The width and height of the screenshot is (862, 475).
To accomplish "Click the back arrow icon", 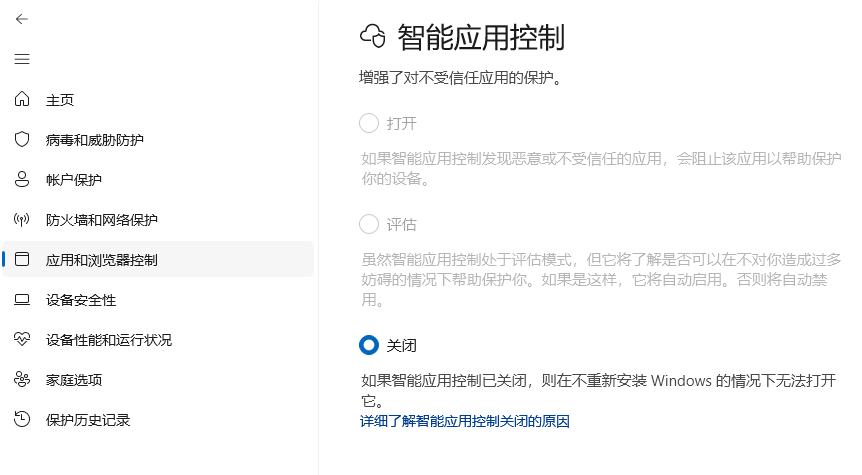I will (x=22, y=19).
